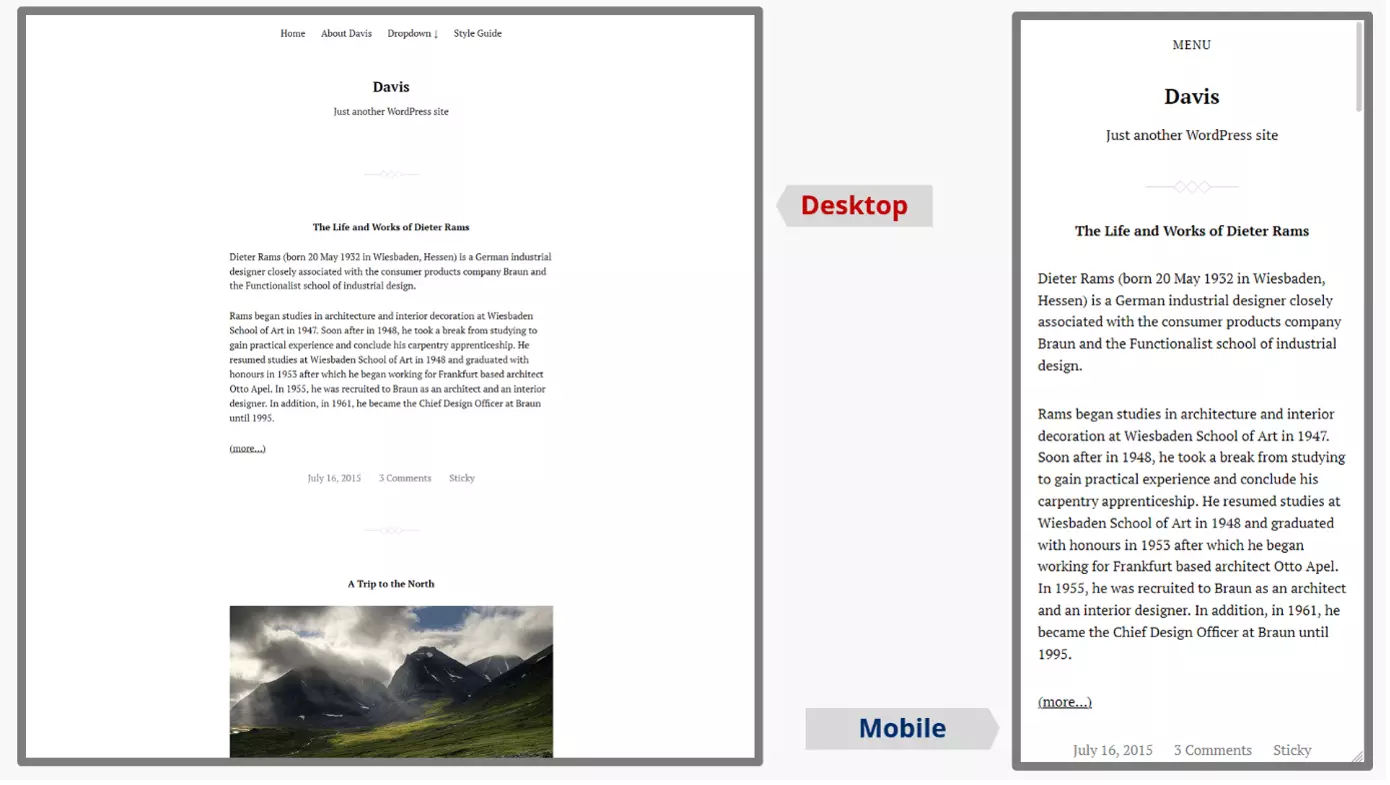This screenshot has width=1390, height=785.
Task: Click the Davis site title in the desktop view
Action: click(x=391, y=87)
